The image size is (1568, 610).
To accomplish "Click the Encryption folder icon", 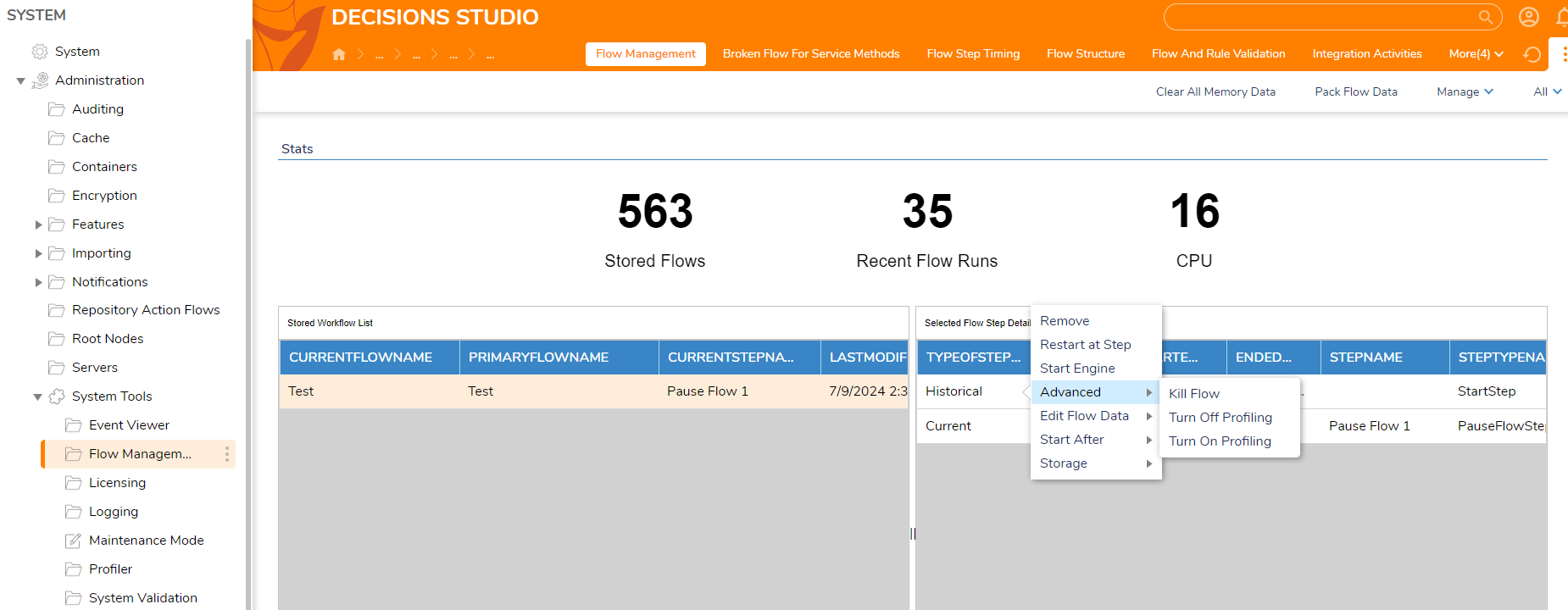I will tap(57, 196).
